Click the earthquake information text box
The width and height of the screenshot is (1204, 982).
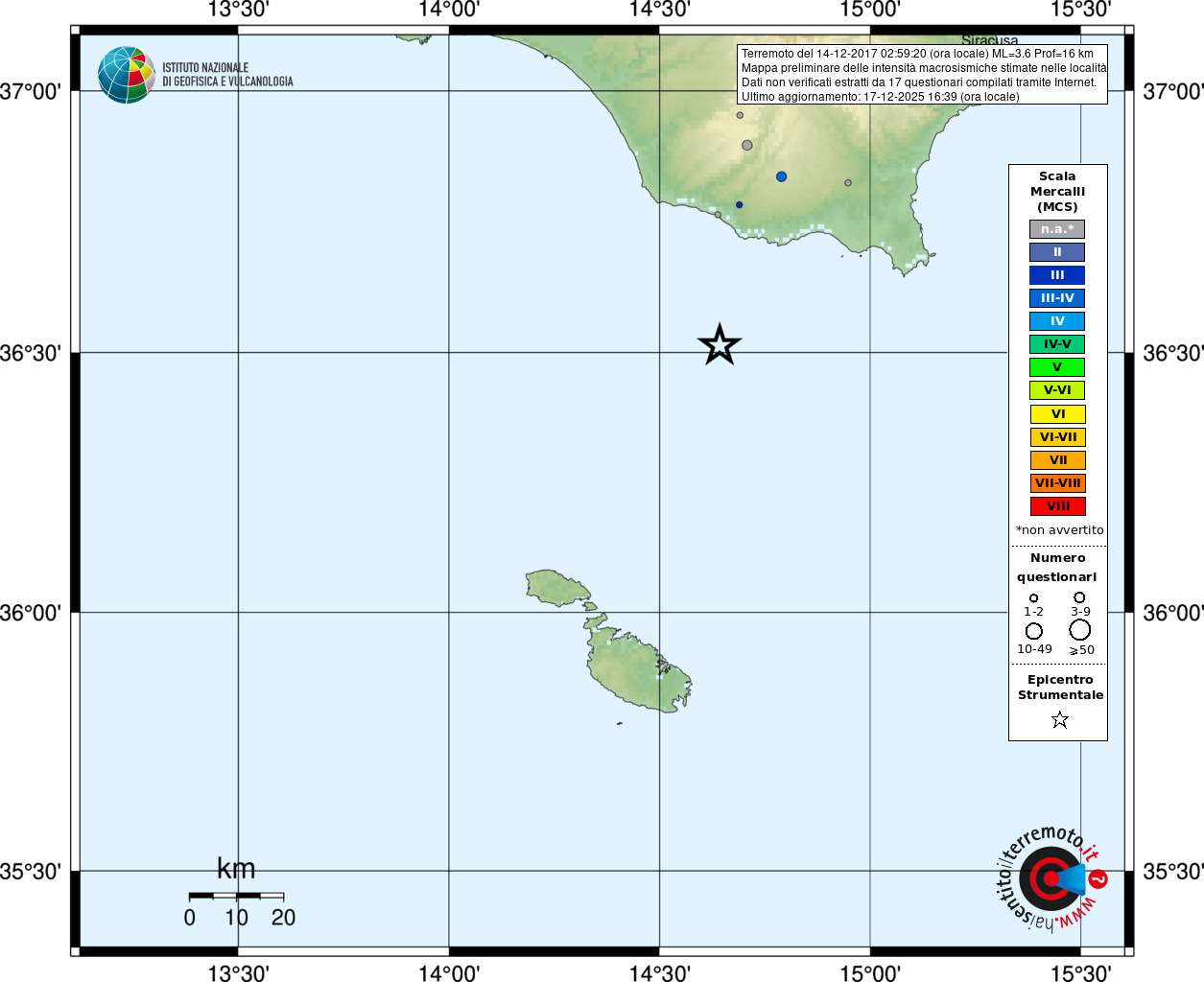922,75
